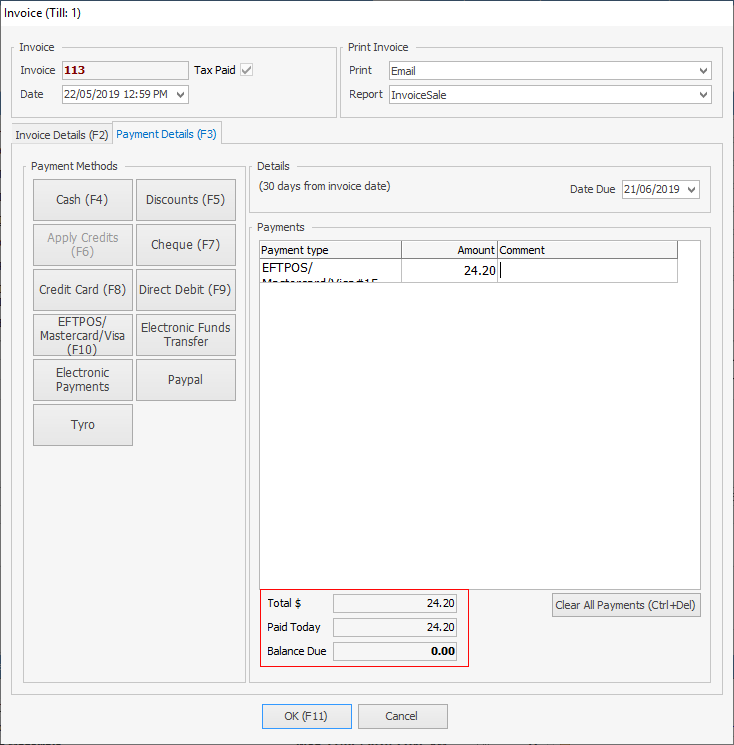Select the Payment Details (F3) tab
734x745 pixels.
coord(166,134)
